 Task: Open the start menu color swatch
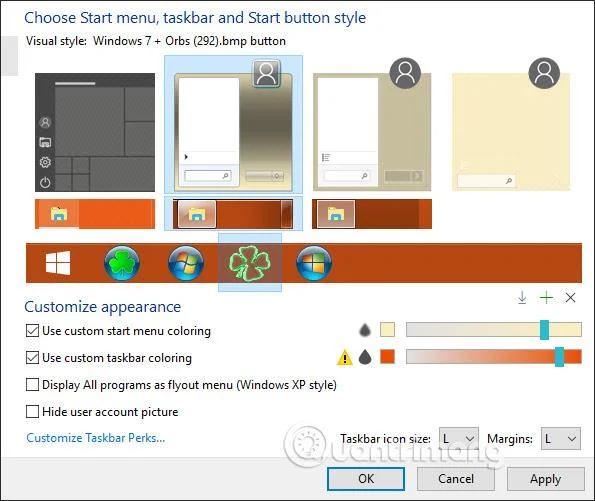(387, 330)
